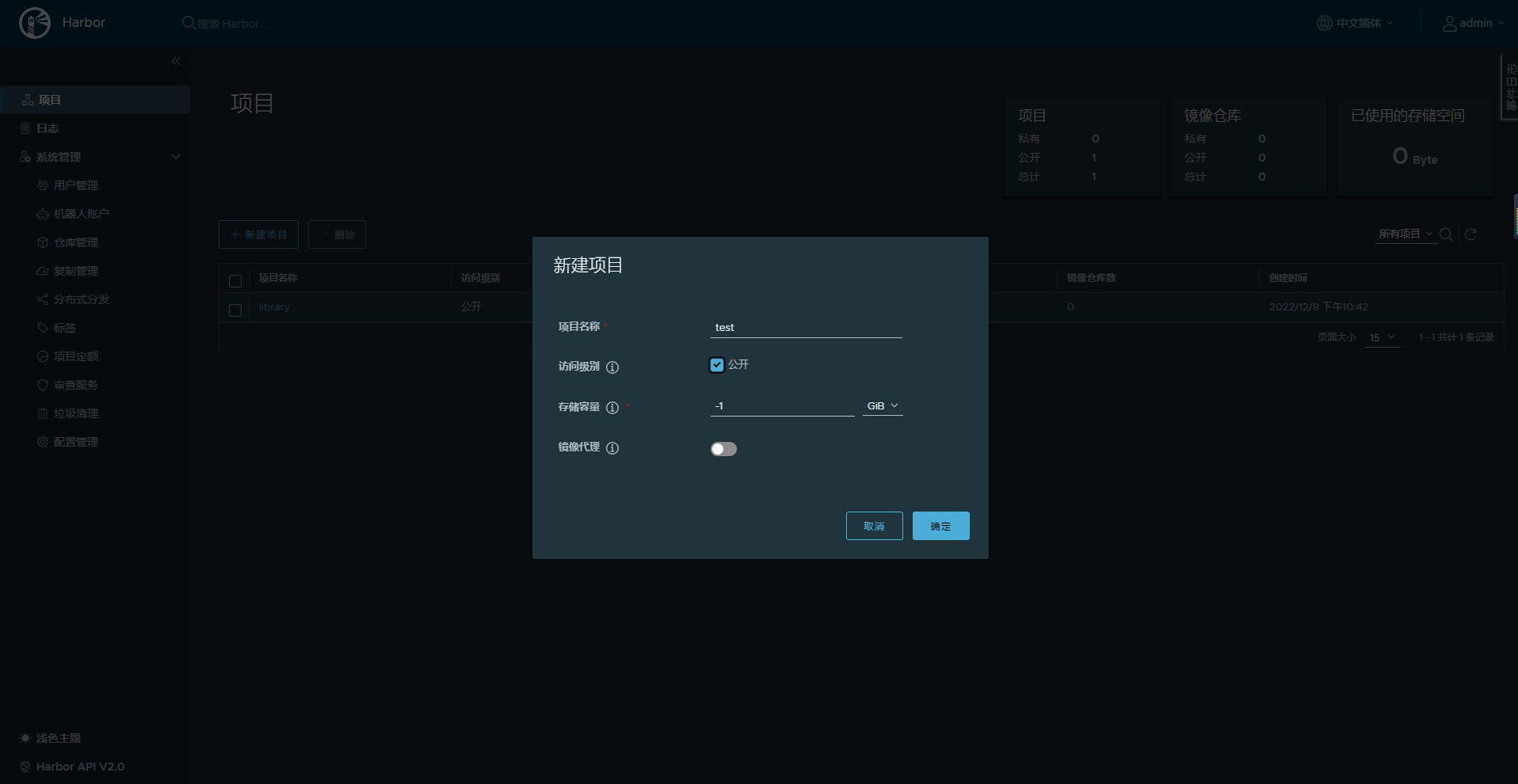
Task: Uncheck the 公开 checkbox in dialog
Action: coord(717,365)
